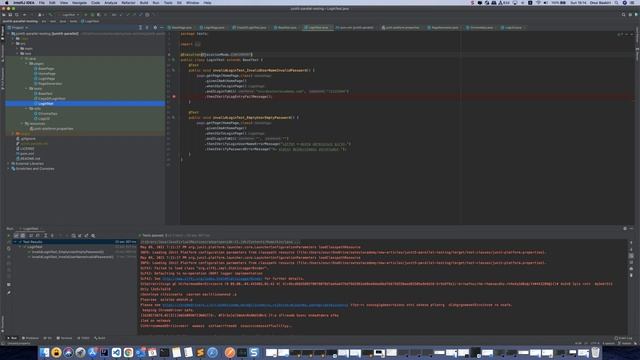The height and width of the screenshot is (360, 640).
Task: Collapse the utils package in the tree
Action: click(26, 109)
